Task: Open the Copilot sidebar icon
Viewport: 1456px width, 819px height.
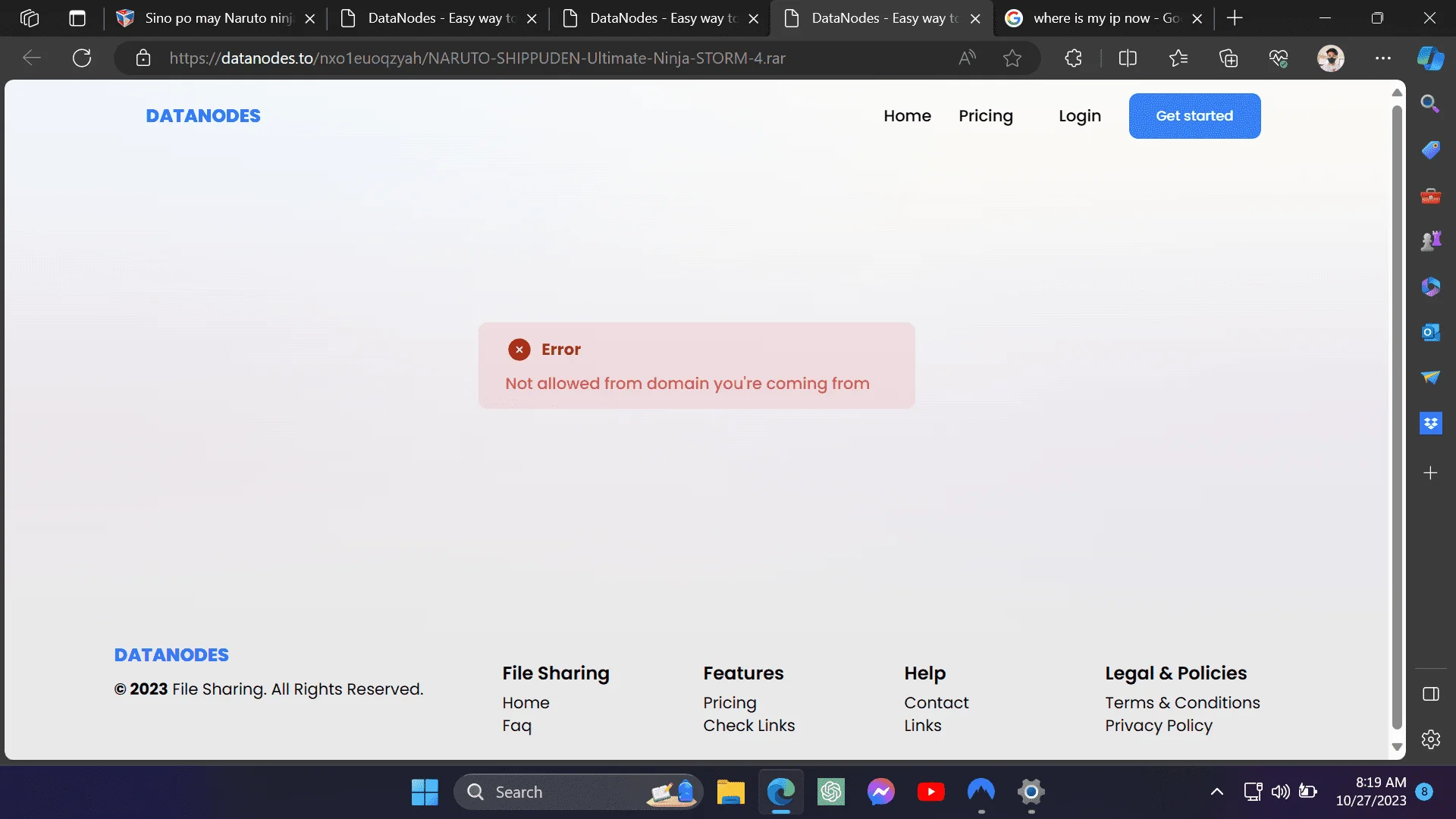Action: click(1431, 58)
